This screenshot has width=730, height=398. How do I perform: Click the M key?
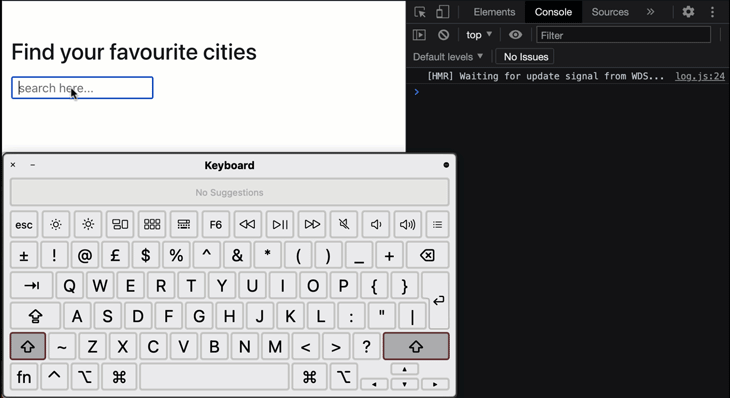275,346
